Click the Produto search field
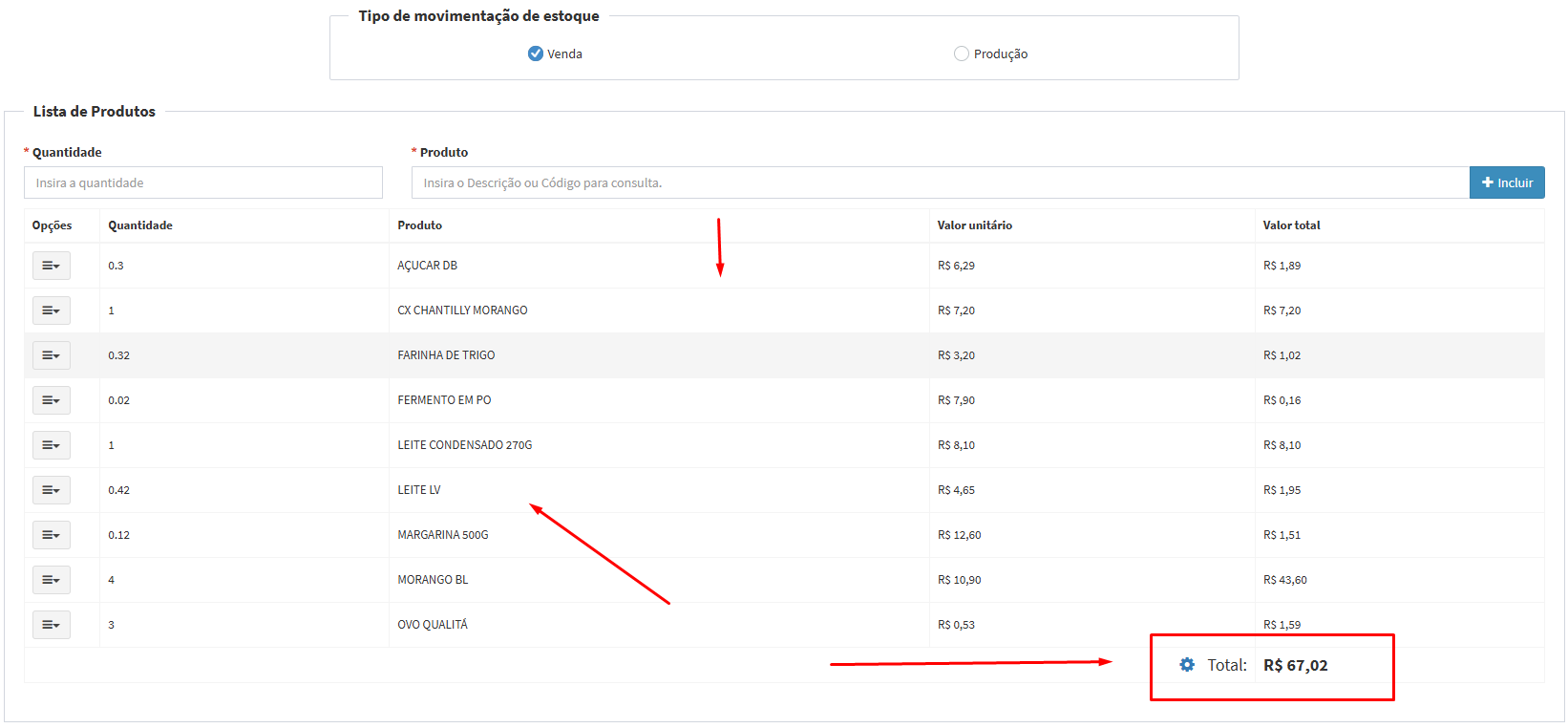The image size is (1568, 728). pyautogui.click(x=940, y=182)
